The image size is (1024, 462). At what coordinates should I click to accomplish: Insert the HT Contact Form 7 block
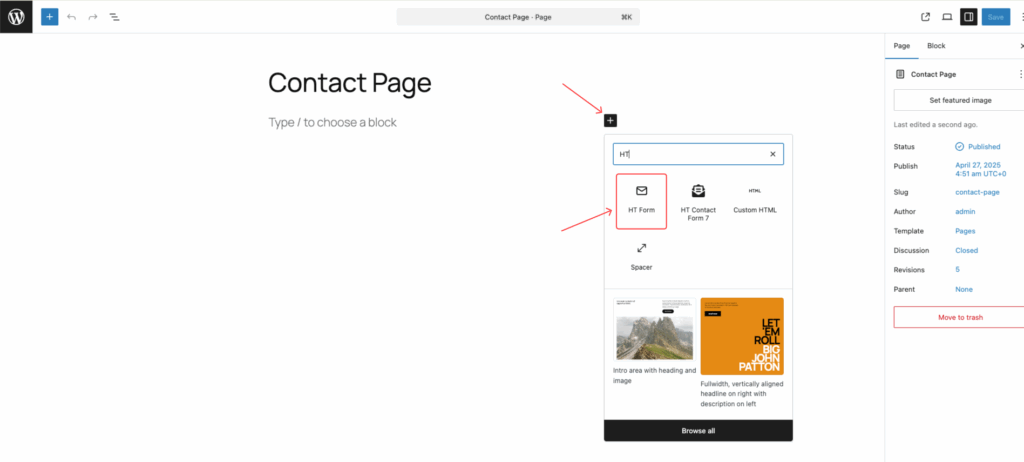click(698, 201)
